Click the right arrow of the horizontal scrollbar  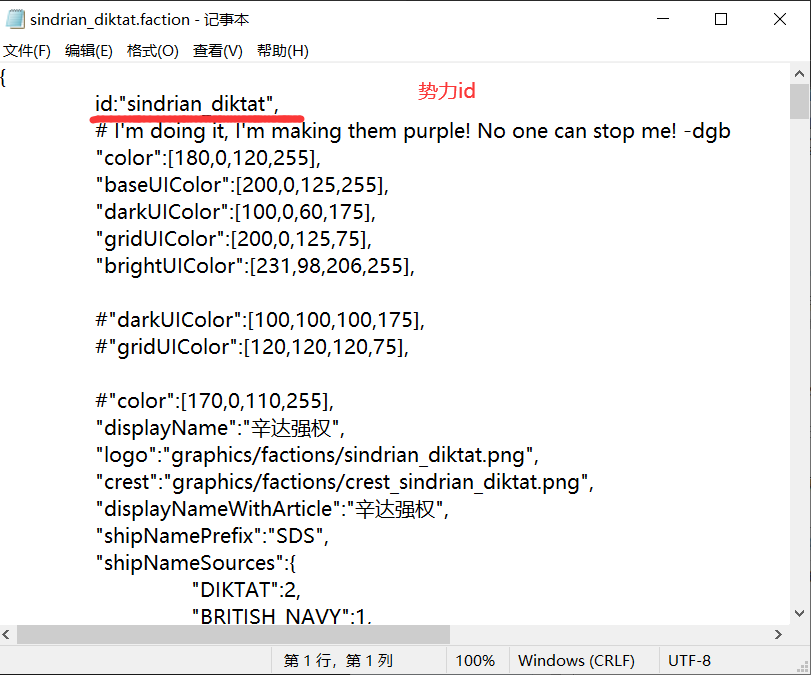(779, 634)
